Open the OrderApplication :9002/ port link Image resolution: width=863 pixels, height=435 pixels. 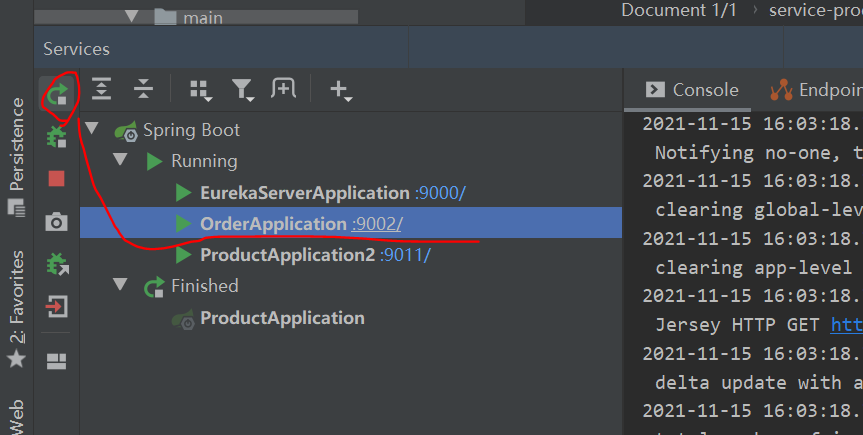click(x=376, y=224)
